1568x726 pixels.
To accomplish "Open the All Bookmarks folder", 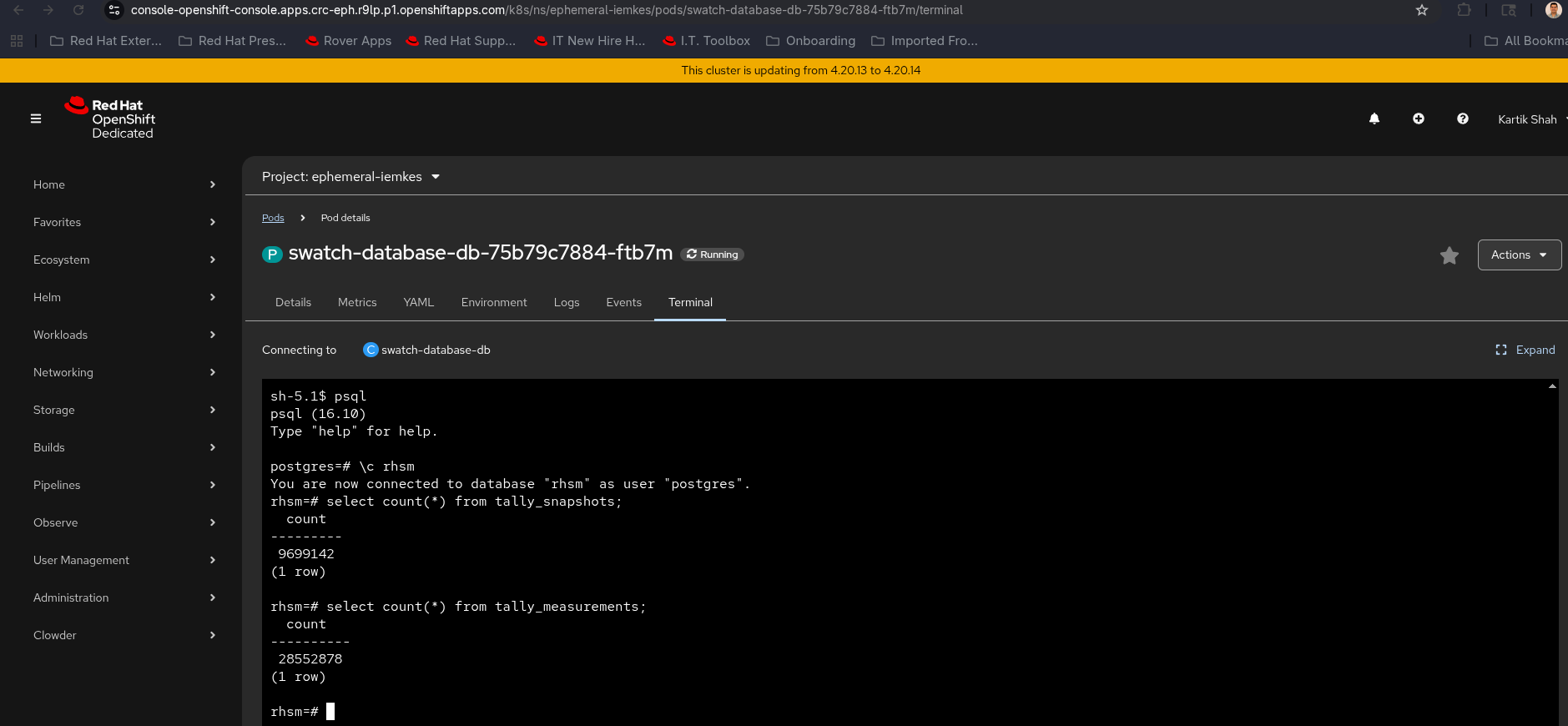I will [1525, 41].
